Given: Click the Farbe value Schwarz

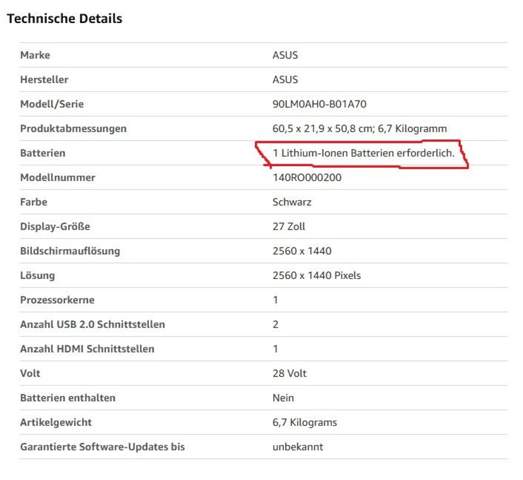Looking at the screenshot, I should tap(292, 202).
